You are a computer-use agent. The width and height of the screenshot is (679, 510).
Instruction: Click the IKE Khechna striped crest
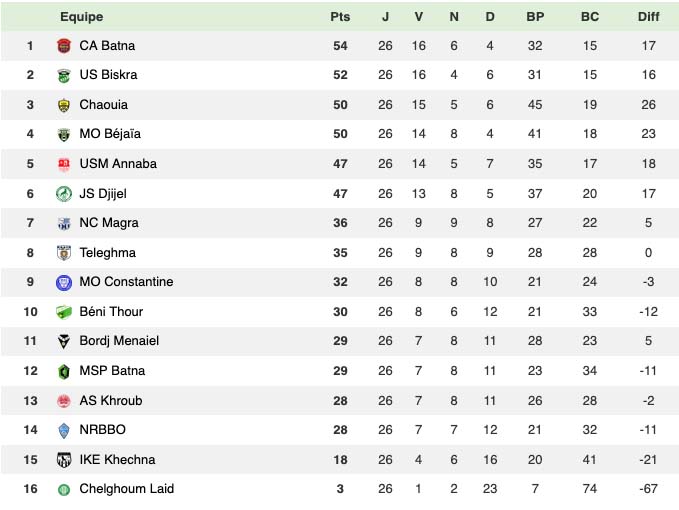pos(64,460)
